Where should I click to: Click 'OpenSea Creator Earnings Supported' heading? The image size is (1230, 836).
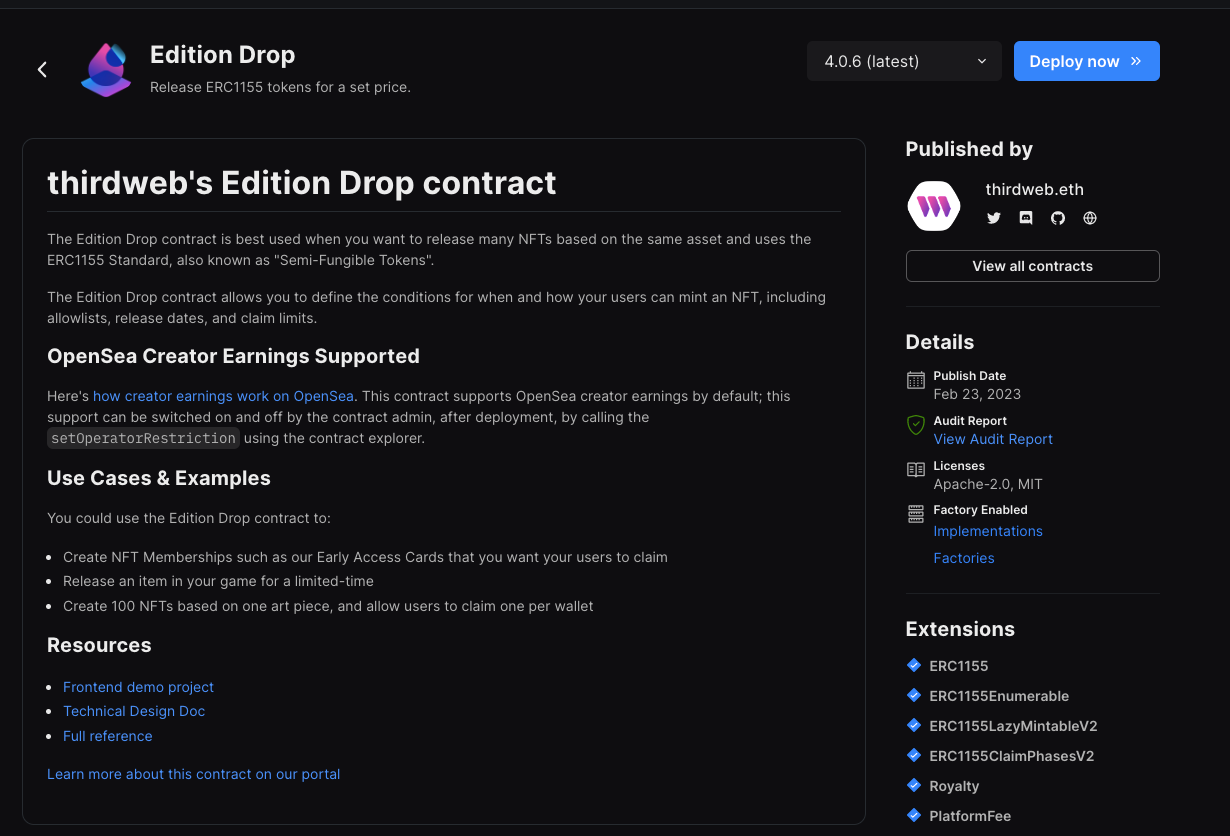coord(233,356)
